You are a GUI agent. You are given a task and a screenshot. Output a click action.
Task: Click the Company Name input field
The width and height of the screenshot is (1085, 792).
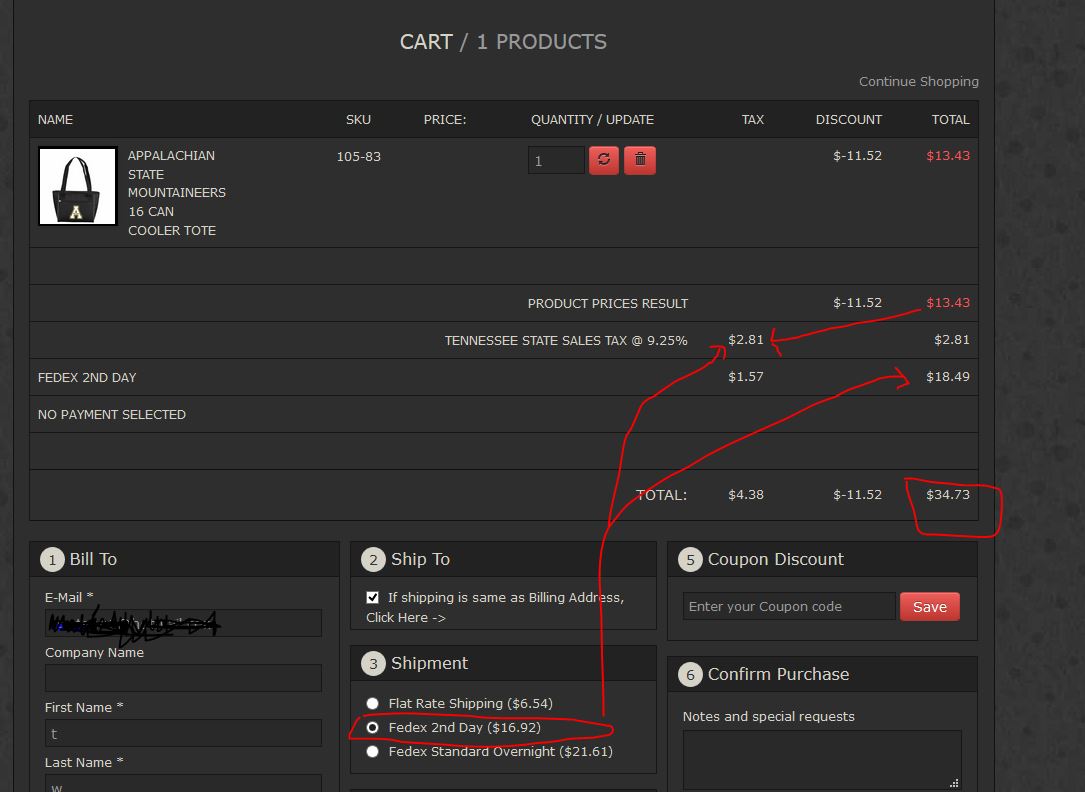(x=183, y=678)
